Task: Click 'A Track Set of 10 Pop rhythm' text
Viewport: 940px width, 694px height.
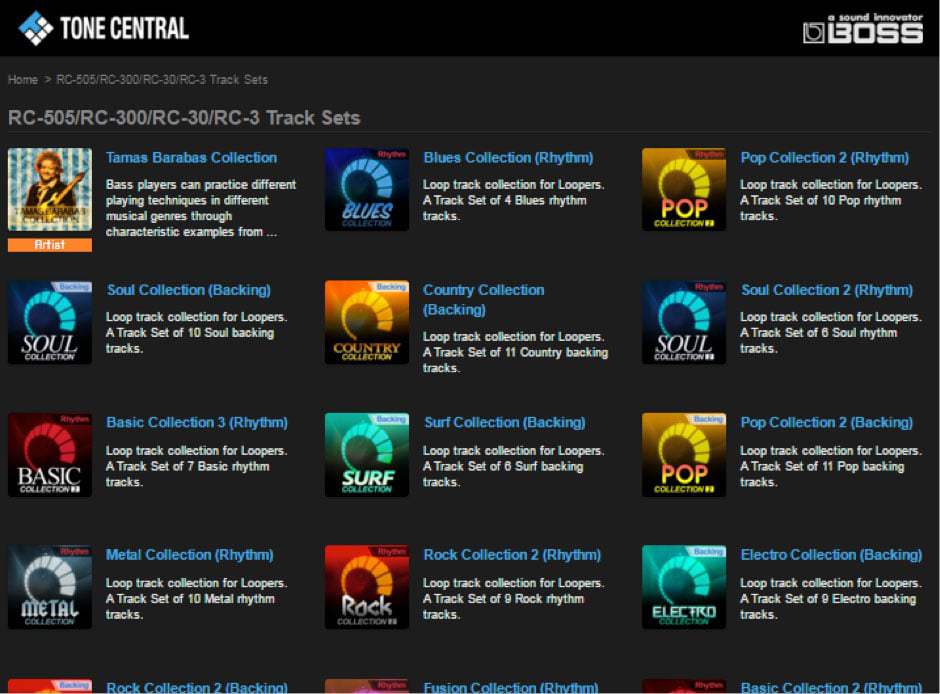Action: click(821, 201)
